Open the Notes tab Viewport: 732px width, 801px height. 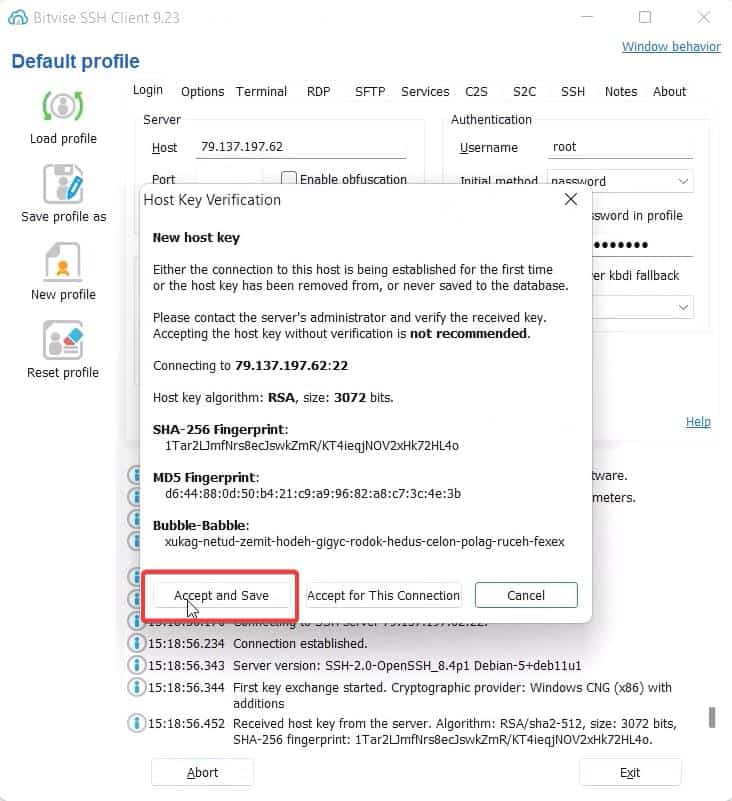point(621,91)
